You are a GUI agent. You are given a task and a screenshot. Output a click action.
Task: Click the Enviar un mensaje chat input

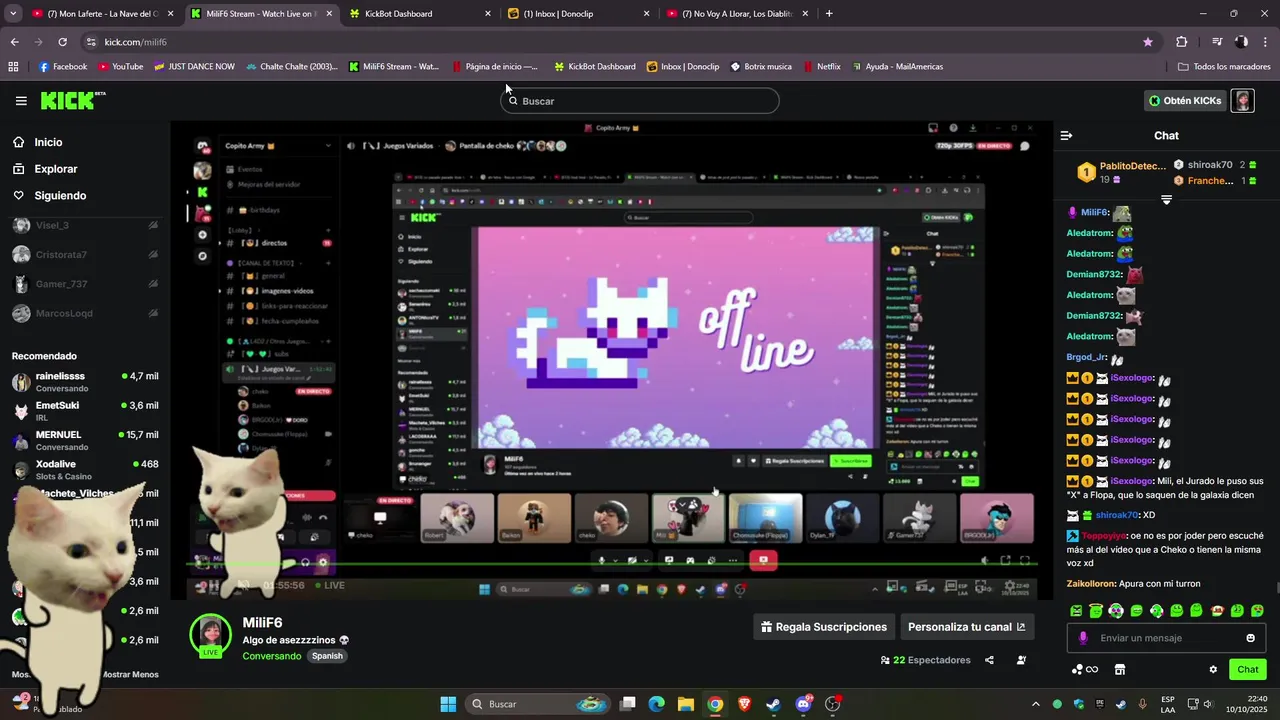(1166, 638)
